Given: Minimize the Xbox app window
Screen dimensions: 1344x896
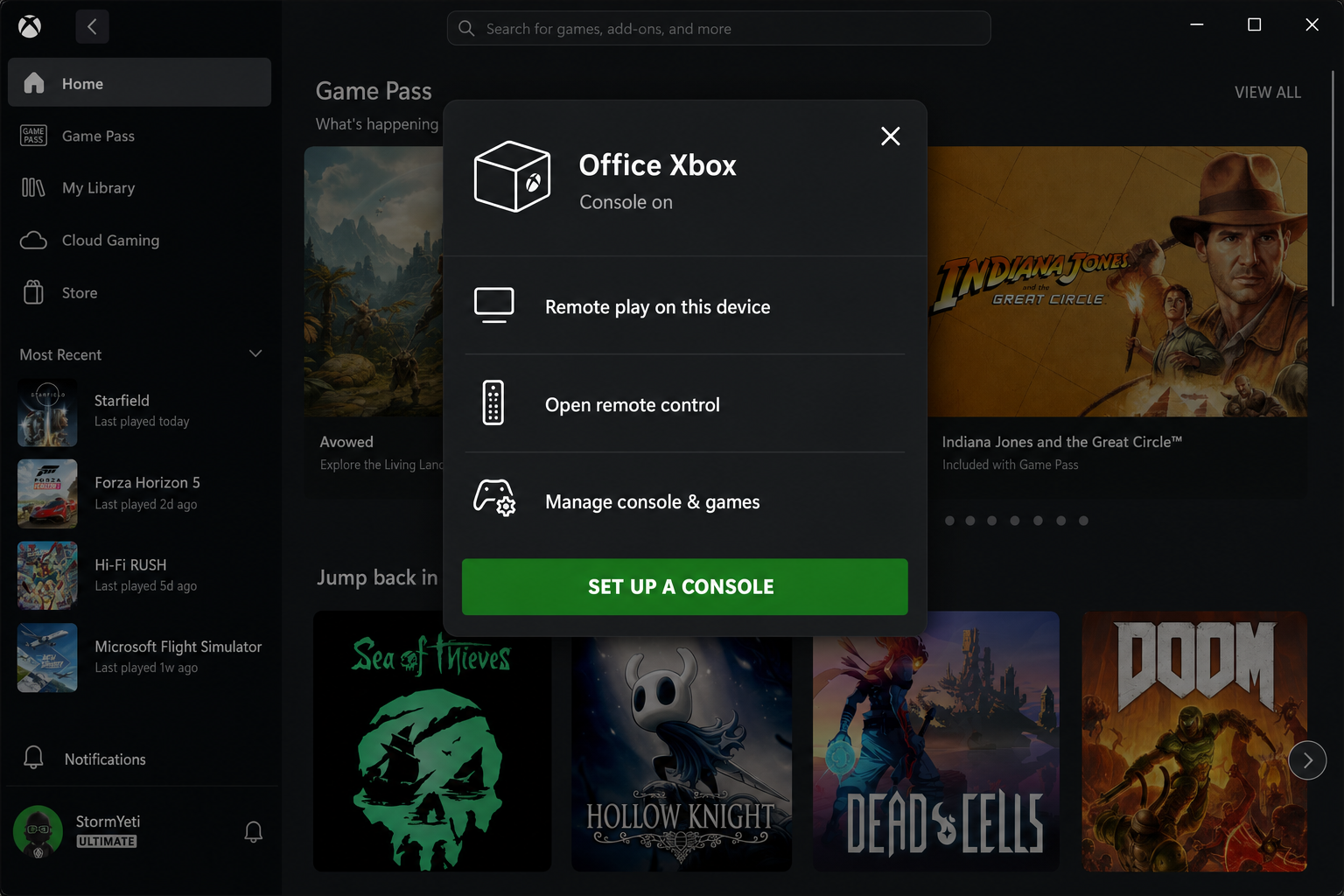Looking at the screenshot, I should point(1197,24).
